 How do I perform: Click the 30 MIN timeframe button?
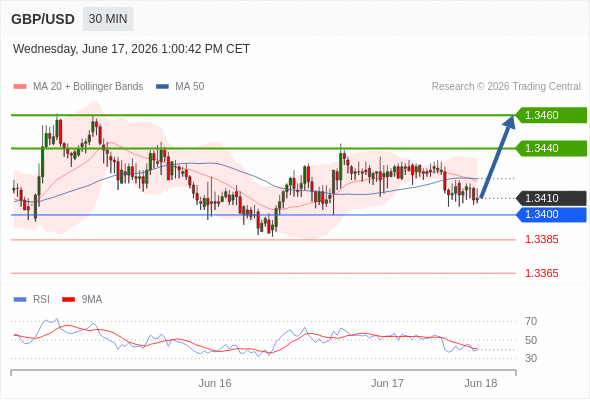pos(108,19)
